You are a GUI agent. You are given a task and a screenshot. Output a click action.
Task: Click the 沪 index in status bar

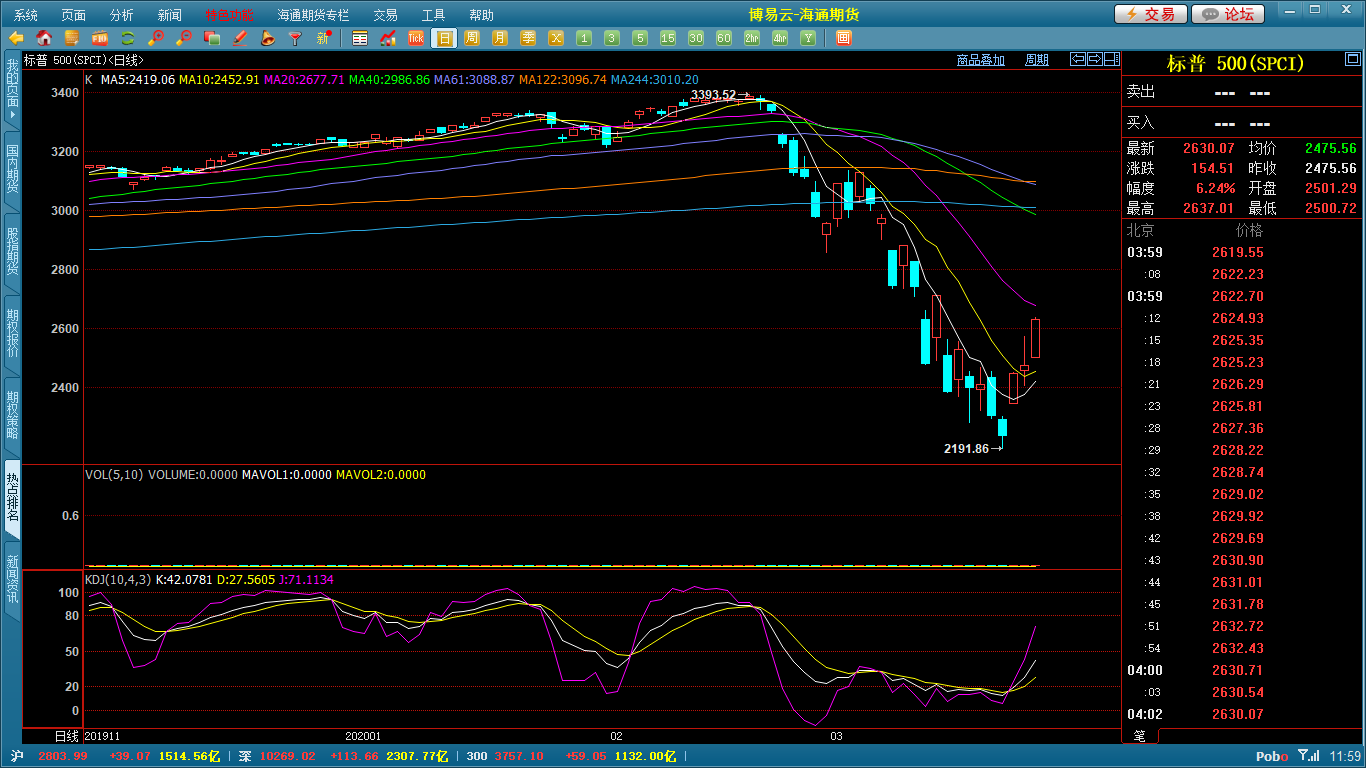(x=17, y=757)
